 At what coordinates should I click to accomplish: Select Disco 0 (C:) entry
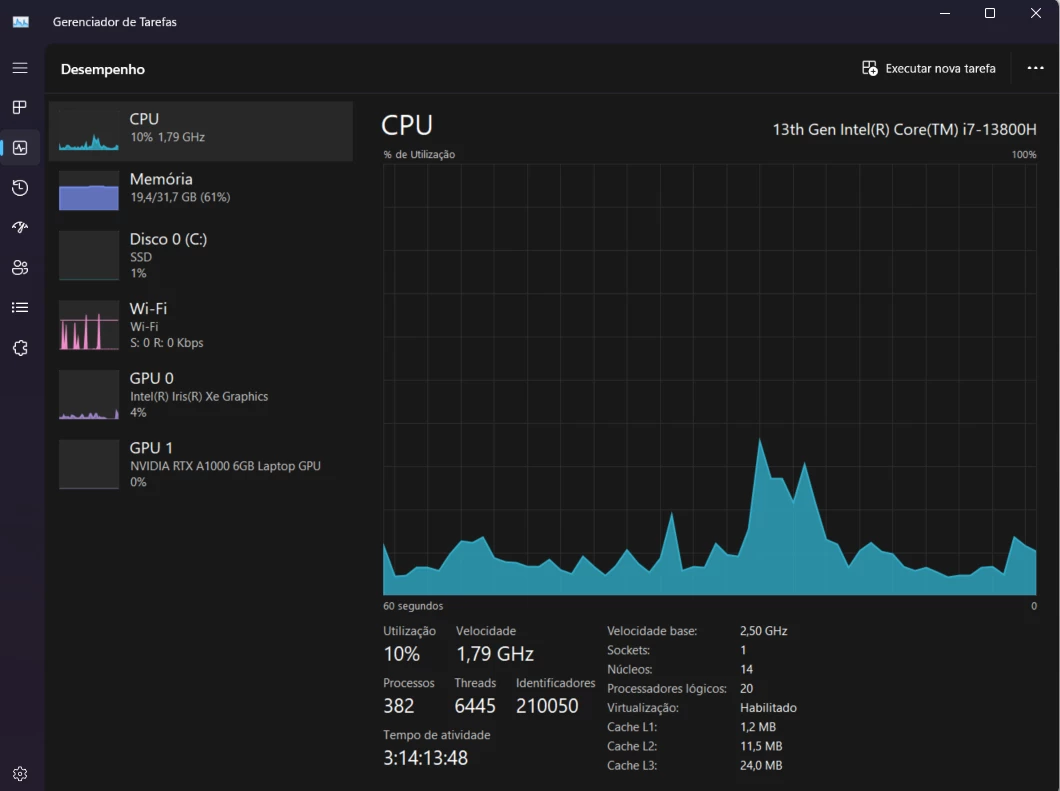coord(201,256)
